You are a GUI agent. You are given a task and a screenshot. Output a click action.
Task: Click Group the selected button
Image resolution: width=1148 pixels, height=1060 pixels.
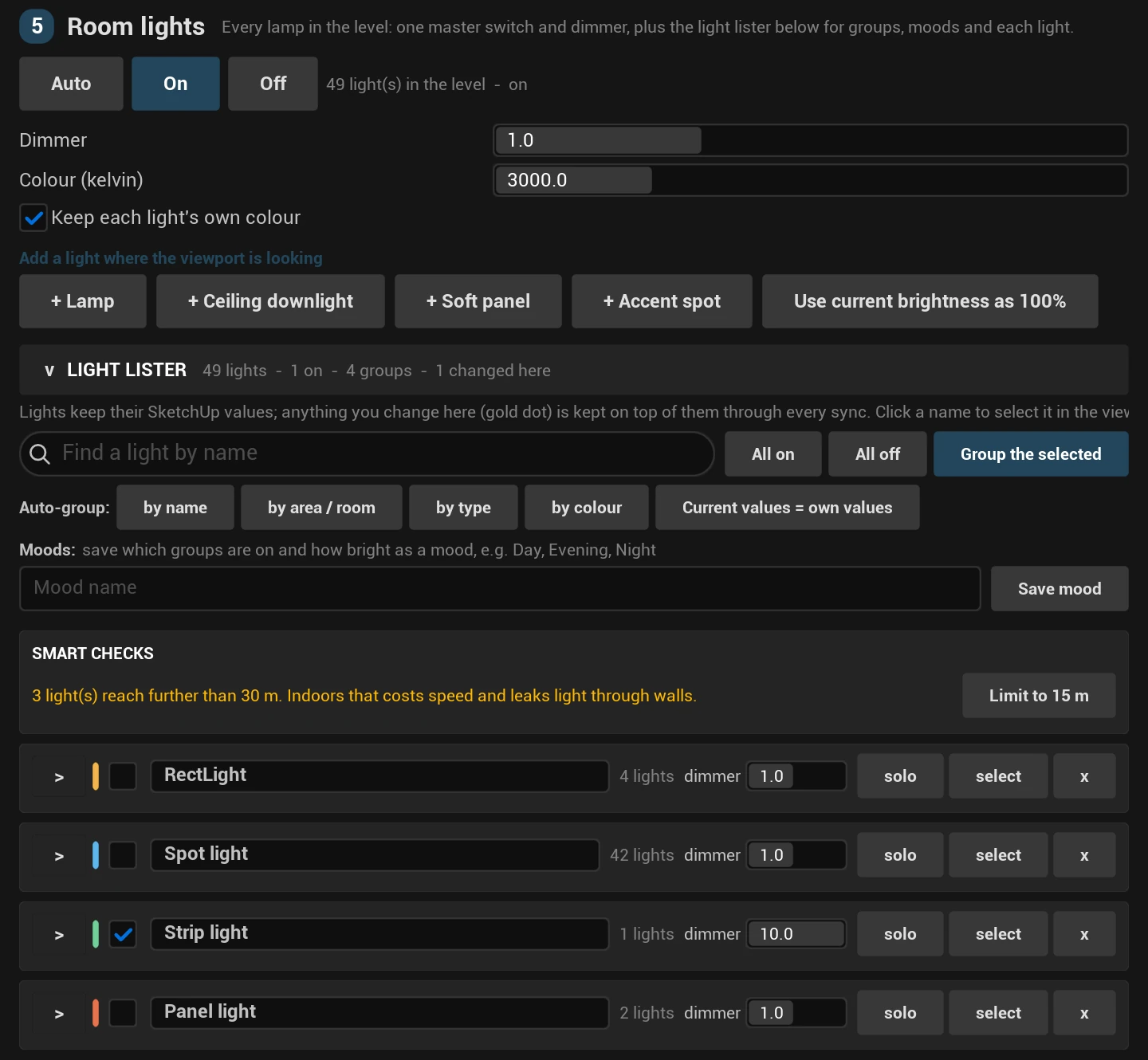[x=1031, y=454]
